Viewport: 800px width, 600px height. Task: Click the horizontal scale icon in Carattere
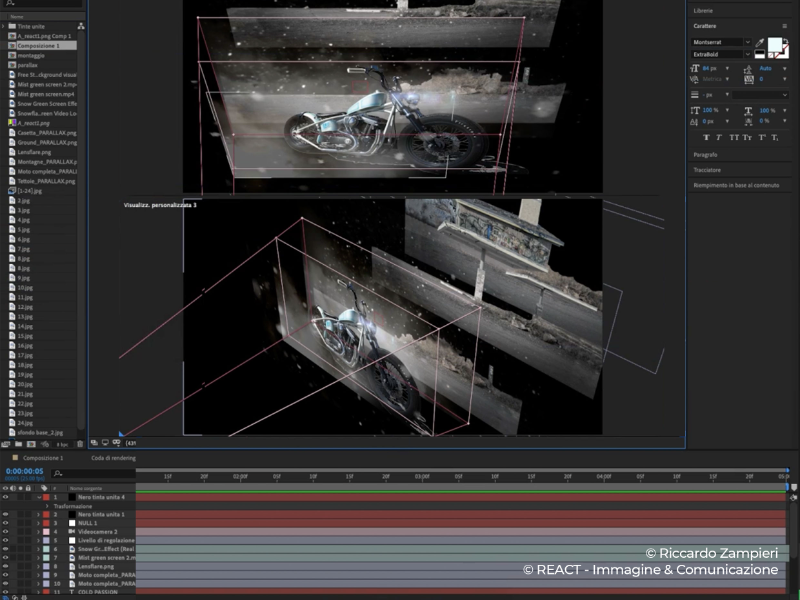[x=748, y=111]
